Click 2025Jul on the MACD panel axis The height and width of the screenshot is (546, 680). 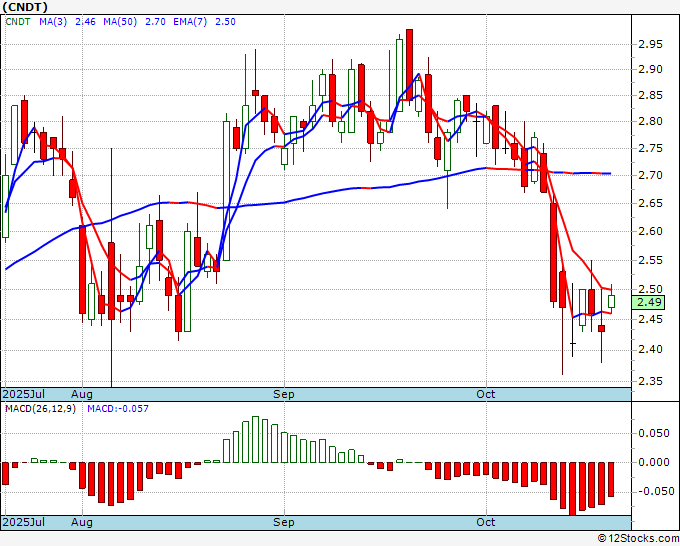click(x=24, y=522)
